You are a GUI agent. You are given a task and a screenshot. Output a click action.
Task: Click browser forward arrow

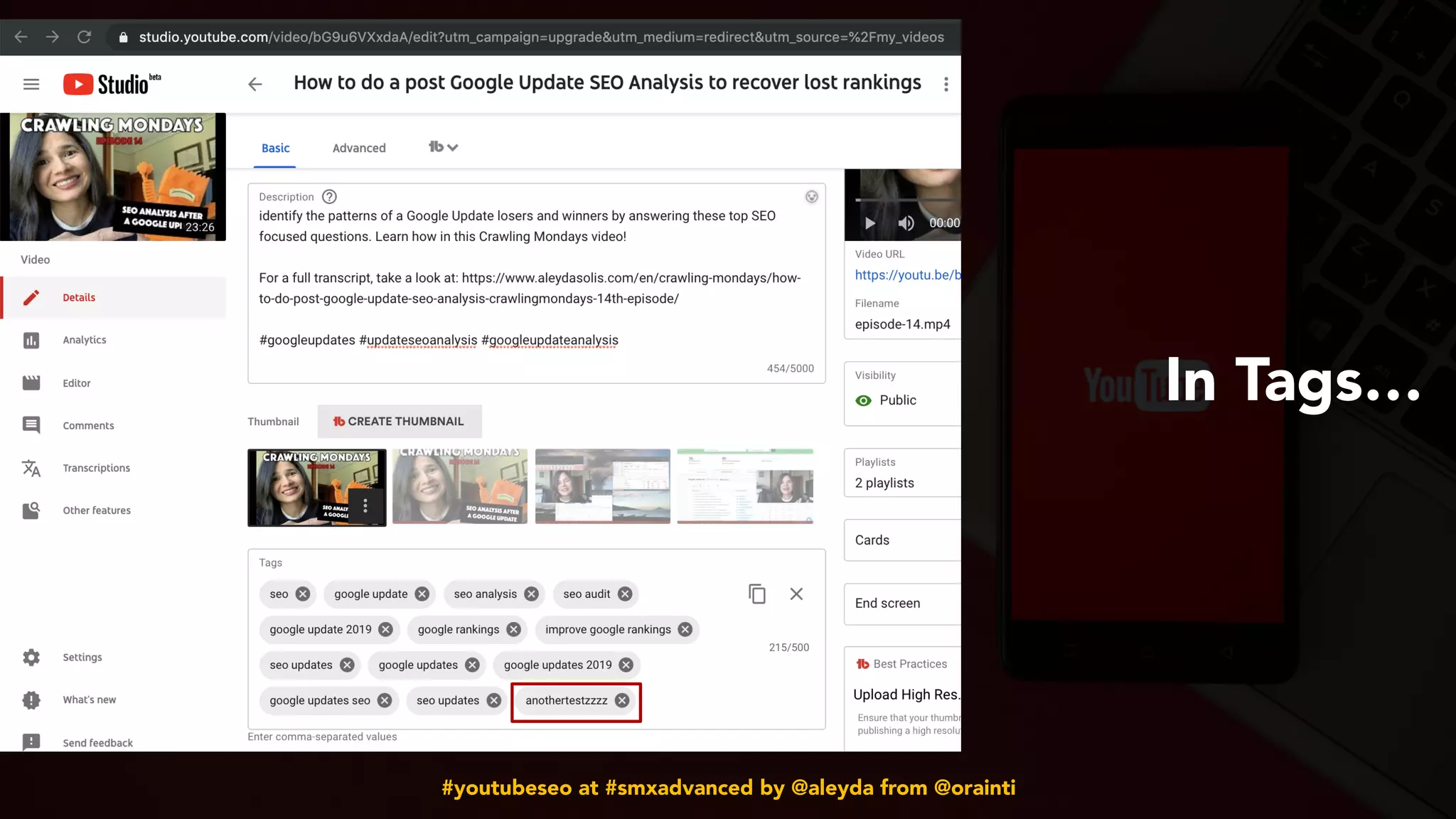click(x=53, y=37)
